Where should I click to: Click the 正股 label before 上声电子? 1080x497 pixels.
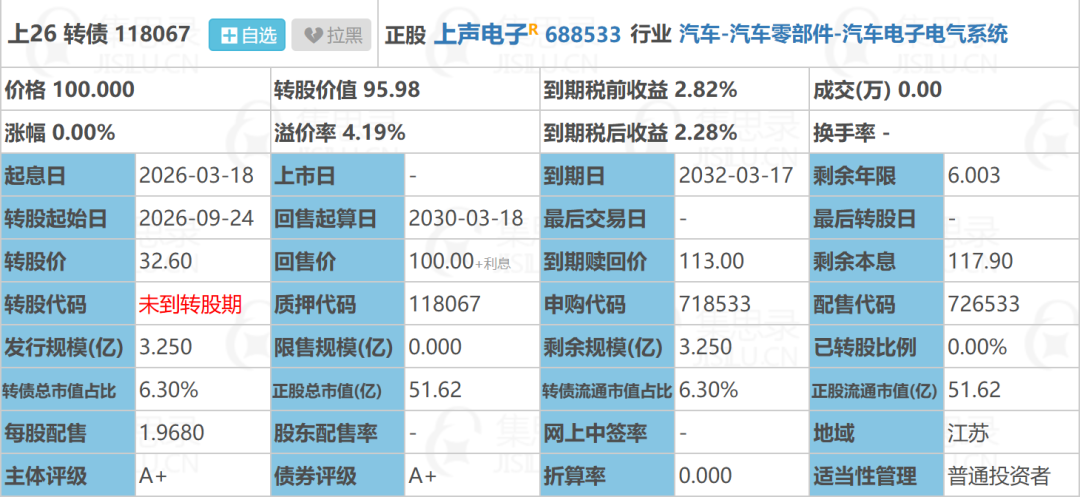[405, 34]
